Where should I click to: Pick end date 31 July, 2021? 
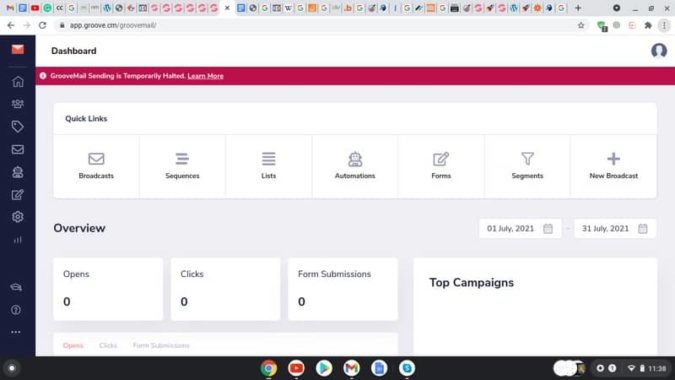pyautogui.click(x=615, y=229)
